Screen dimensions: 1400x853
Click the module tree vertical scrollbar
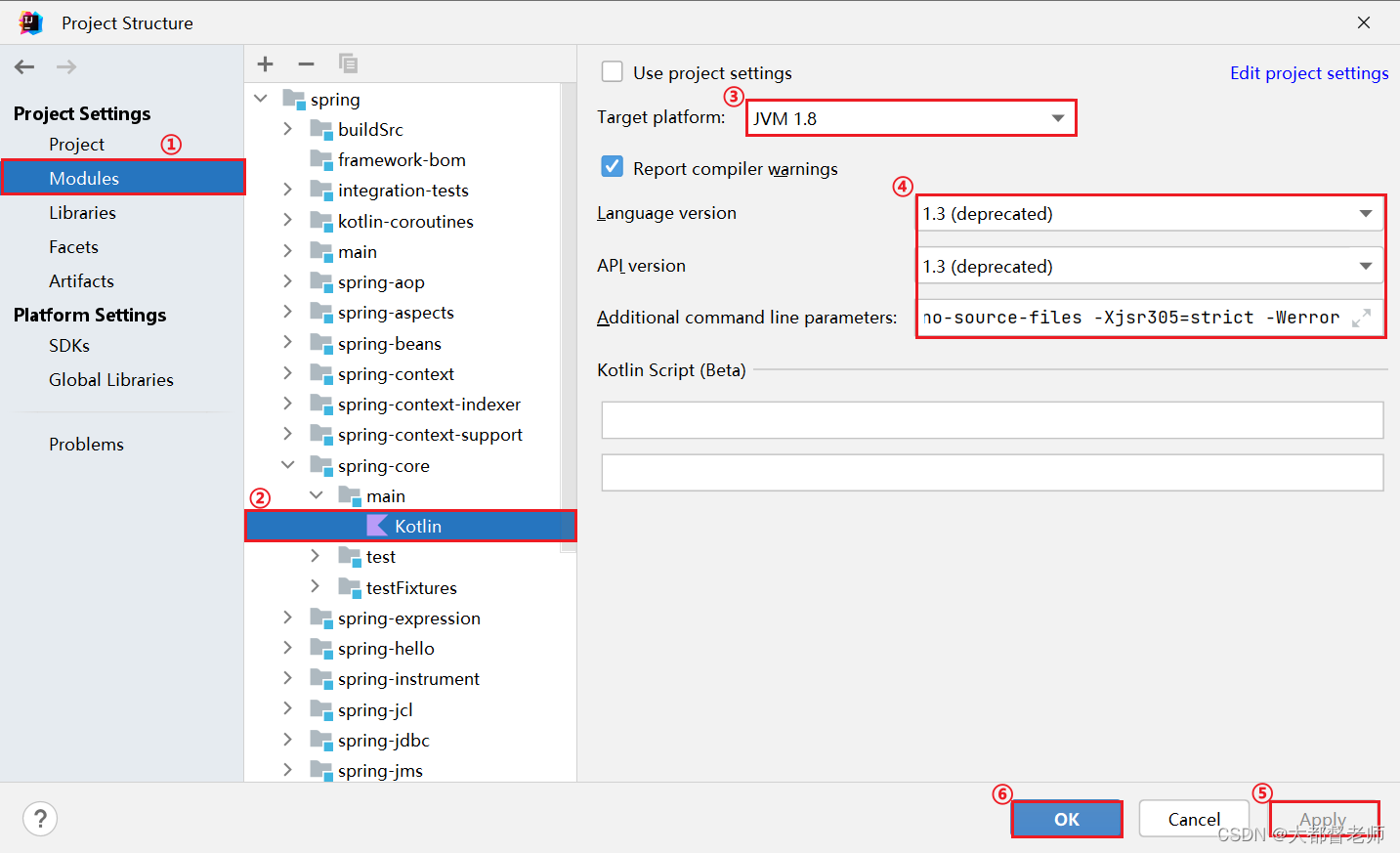click(569, 318)
